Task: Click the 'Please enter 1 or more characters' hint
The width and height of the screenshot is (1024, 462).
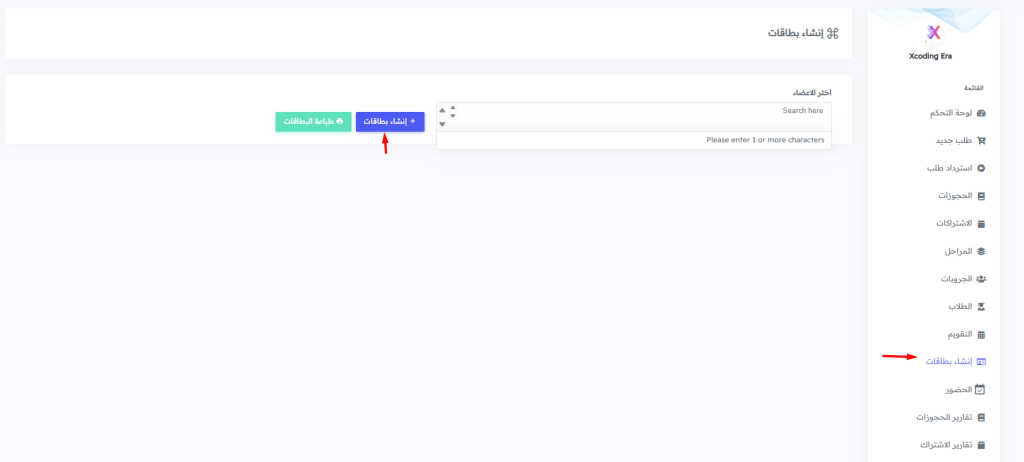Action: (765, 140)
